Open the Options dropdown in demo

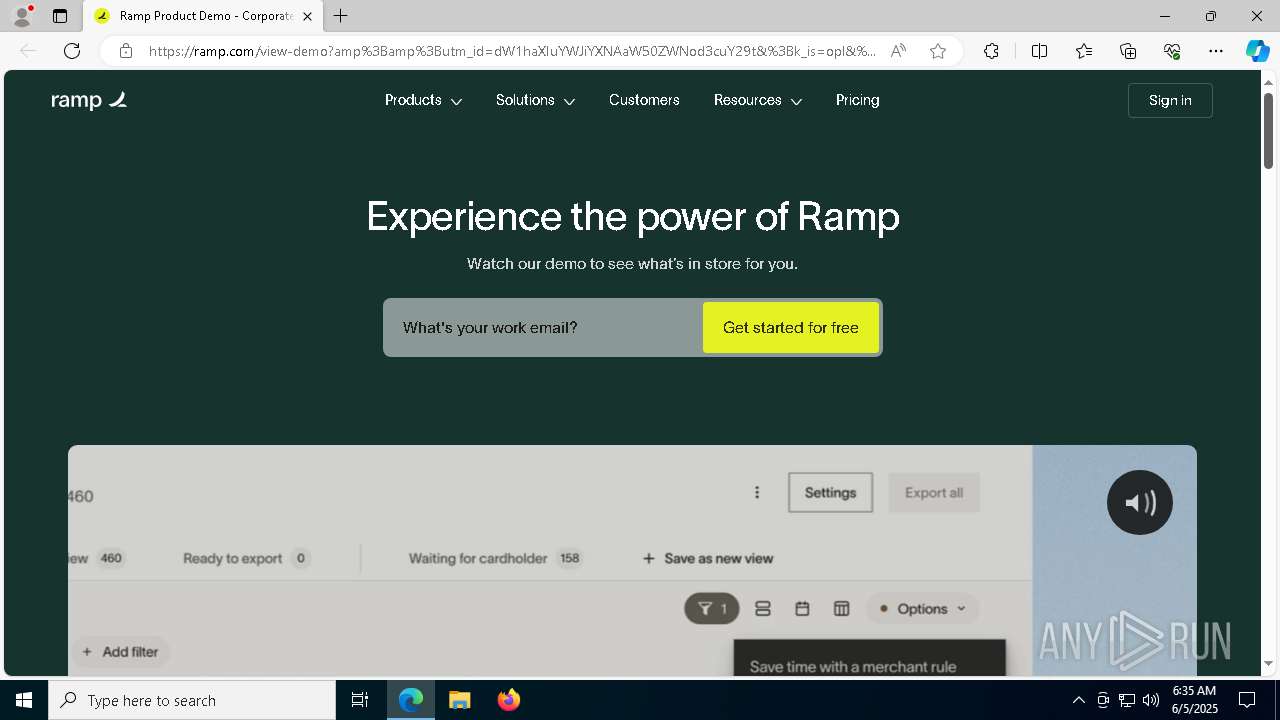[x=922, y=608]
